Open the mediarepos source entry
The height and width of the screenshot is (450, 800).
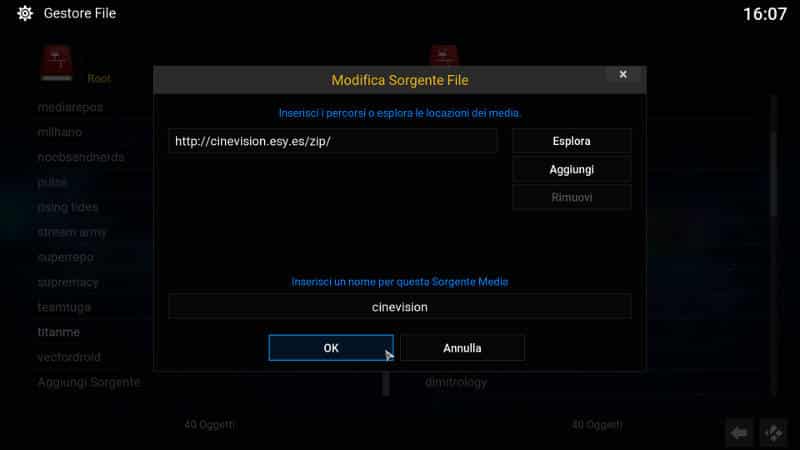(x=70, y=107)
